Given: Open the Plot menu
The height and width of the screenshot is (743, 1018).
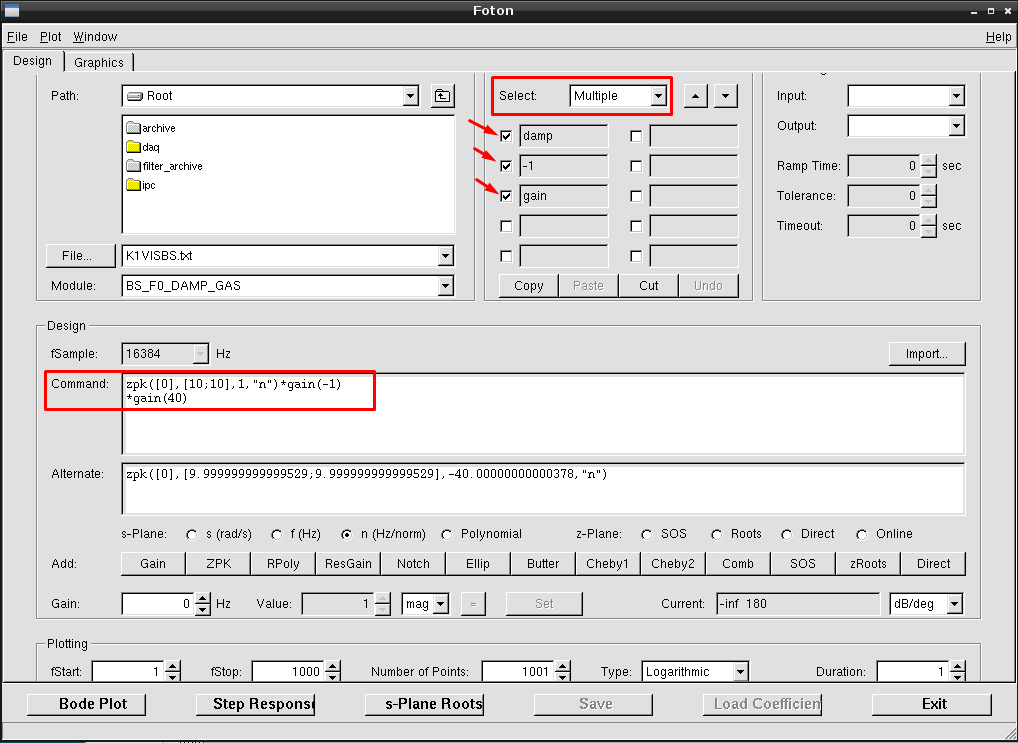Looking at the screenshot, I should point(50,36).
